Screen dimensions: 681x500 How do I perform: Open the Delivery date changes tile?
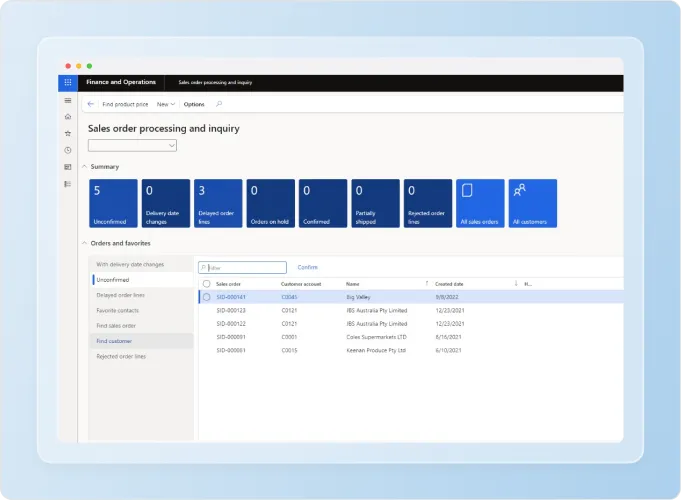166,203
